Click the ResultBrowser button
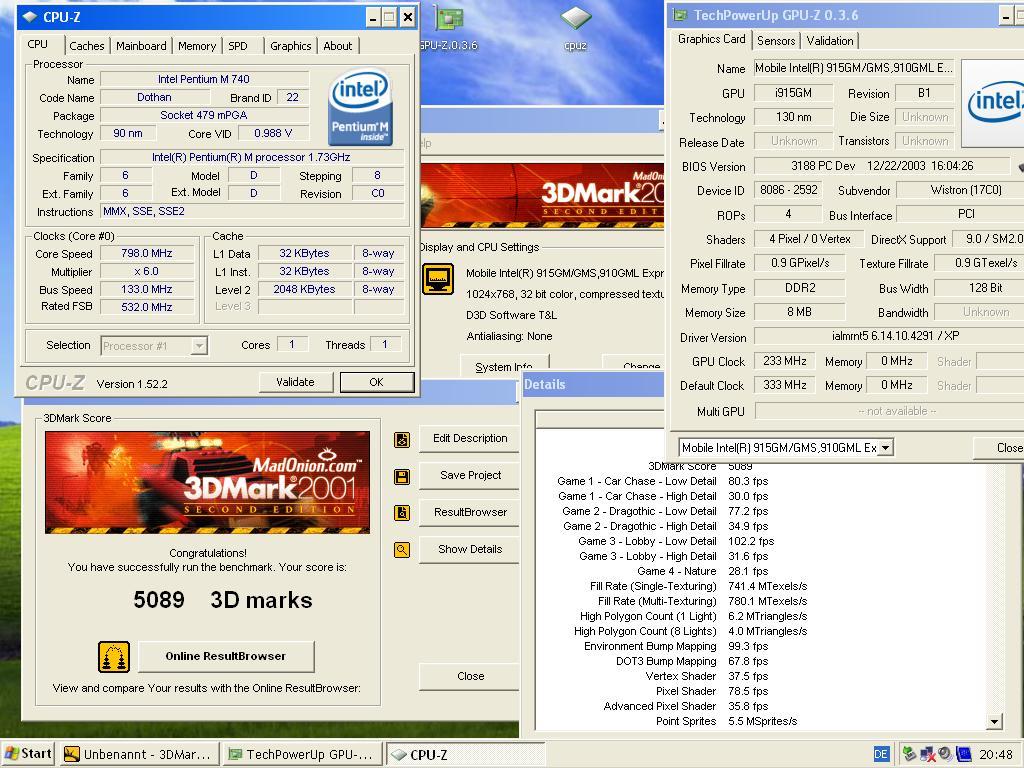Screen dimensions: 1024x768 coord(470,512)
